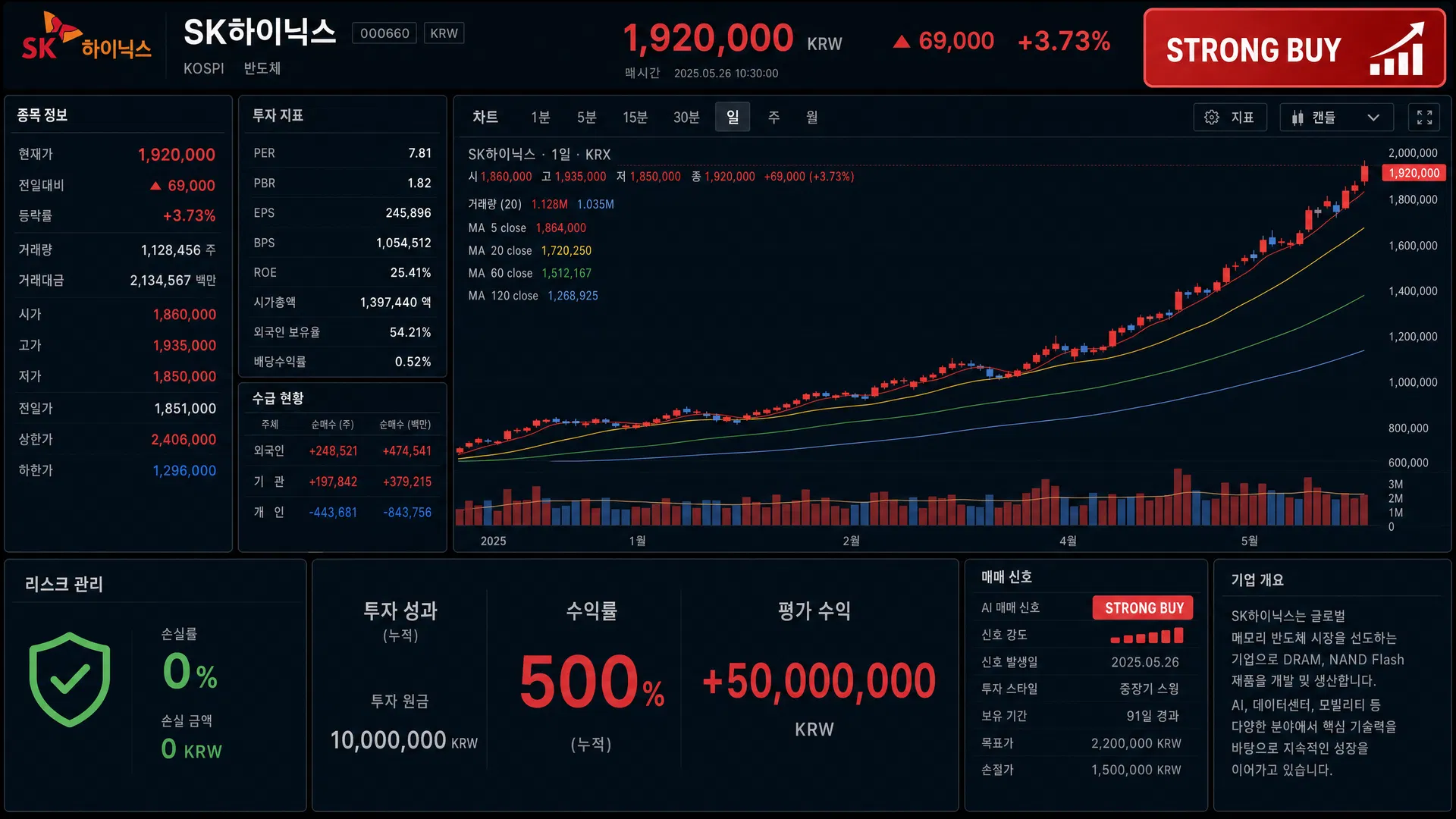Click the 순매수 (주) column header
The image size is (1456, 819).
[332, 425]
